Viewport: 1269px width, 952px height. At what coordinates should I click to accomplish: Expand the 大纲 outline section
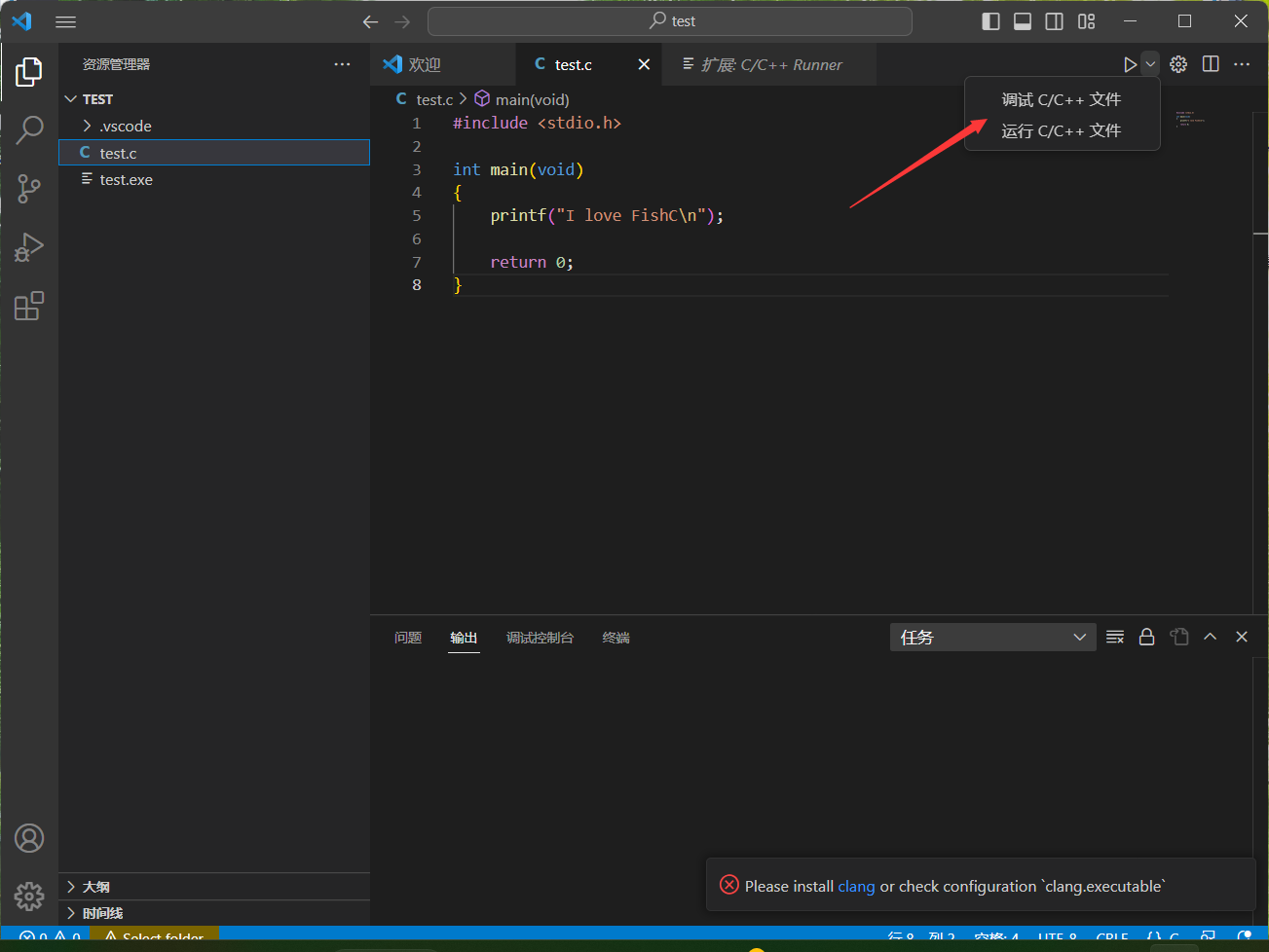(214, 887)
